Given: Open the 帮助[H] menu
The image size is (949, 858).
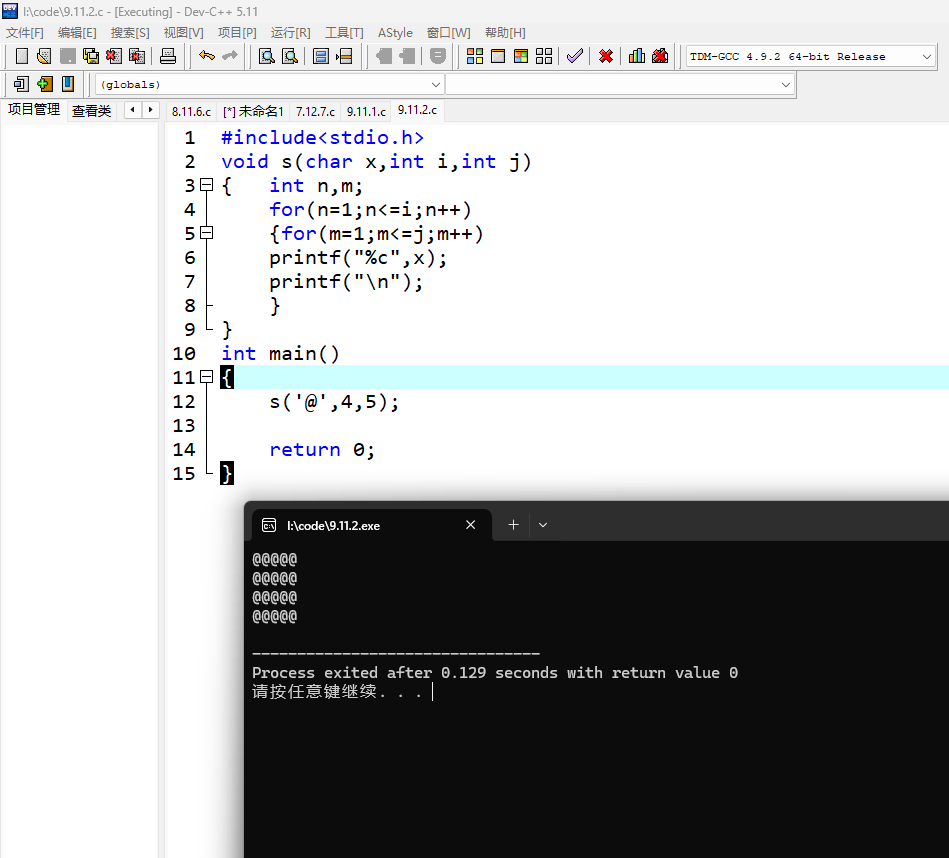Looking at the screenshot, I should (505, 33).
